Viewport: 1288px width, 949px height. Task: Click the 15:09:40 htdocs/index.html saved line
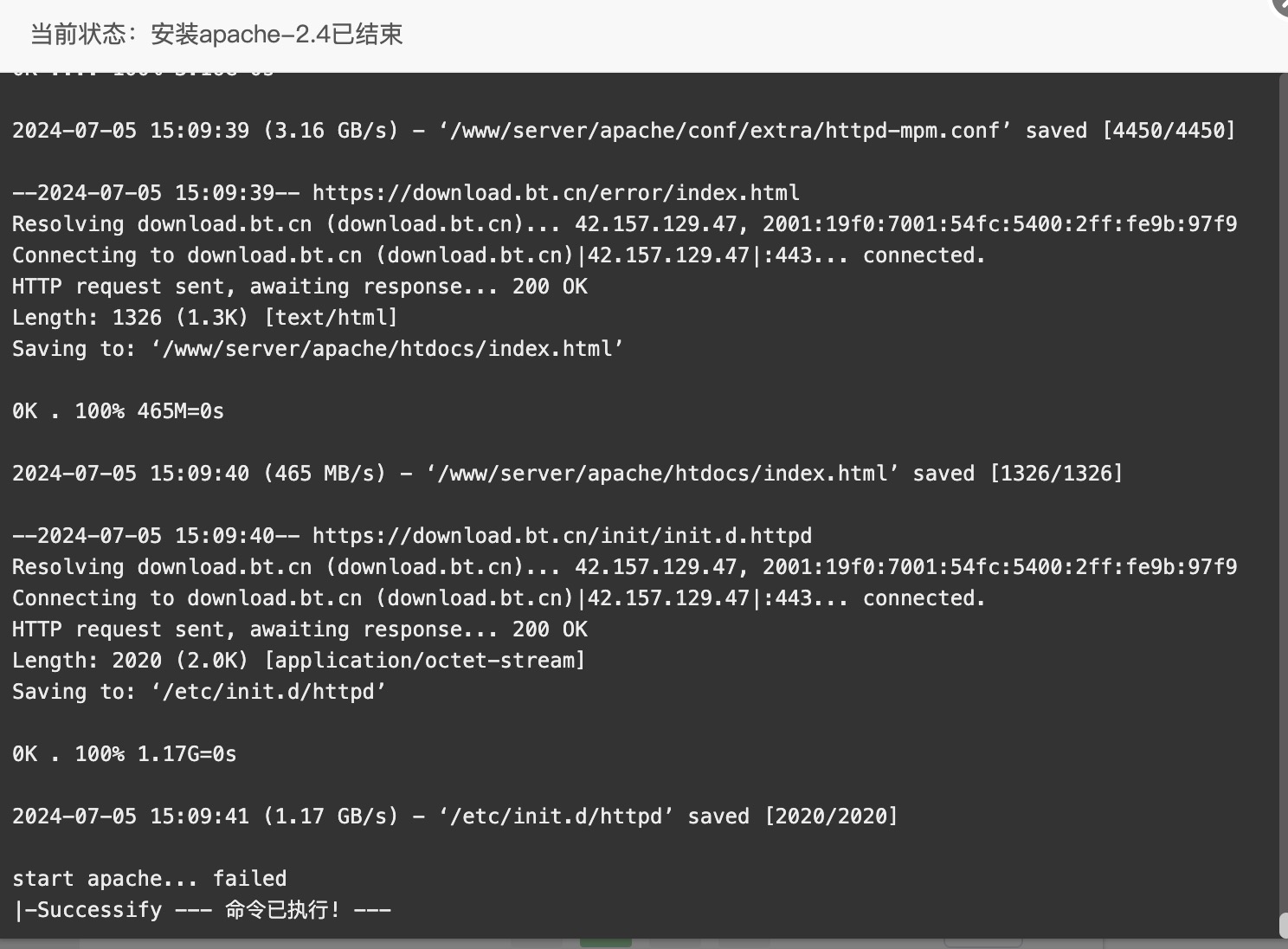point(567,474)
